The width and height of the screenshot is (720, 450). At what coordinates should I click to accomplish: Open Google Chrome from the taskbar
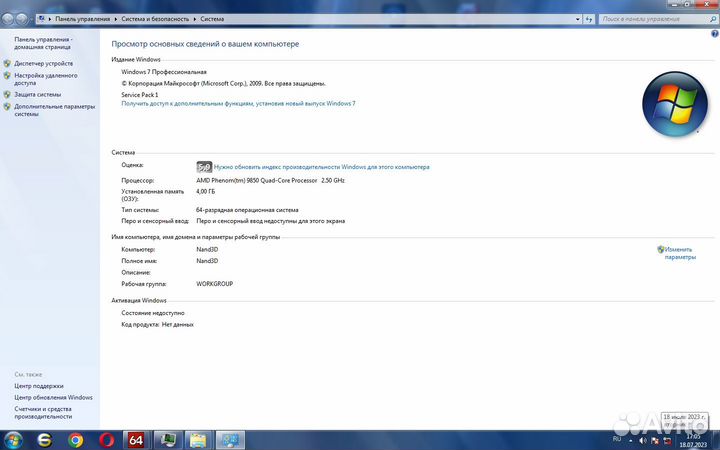[76, 440]
